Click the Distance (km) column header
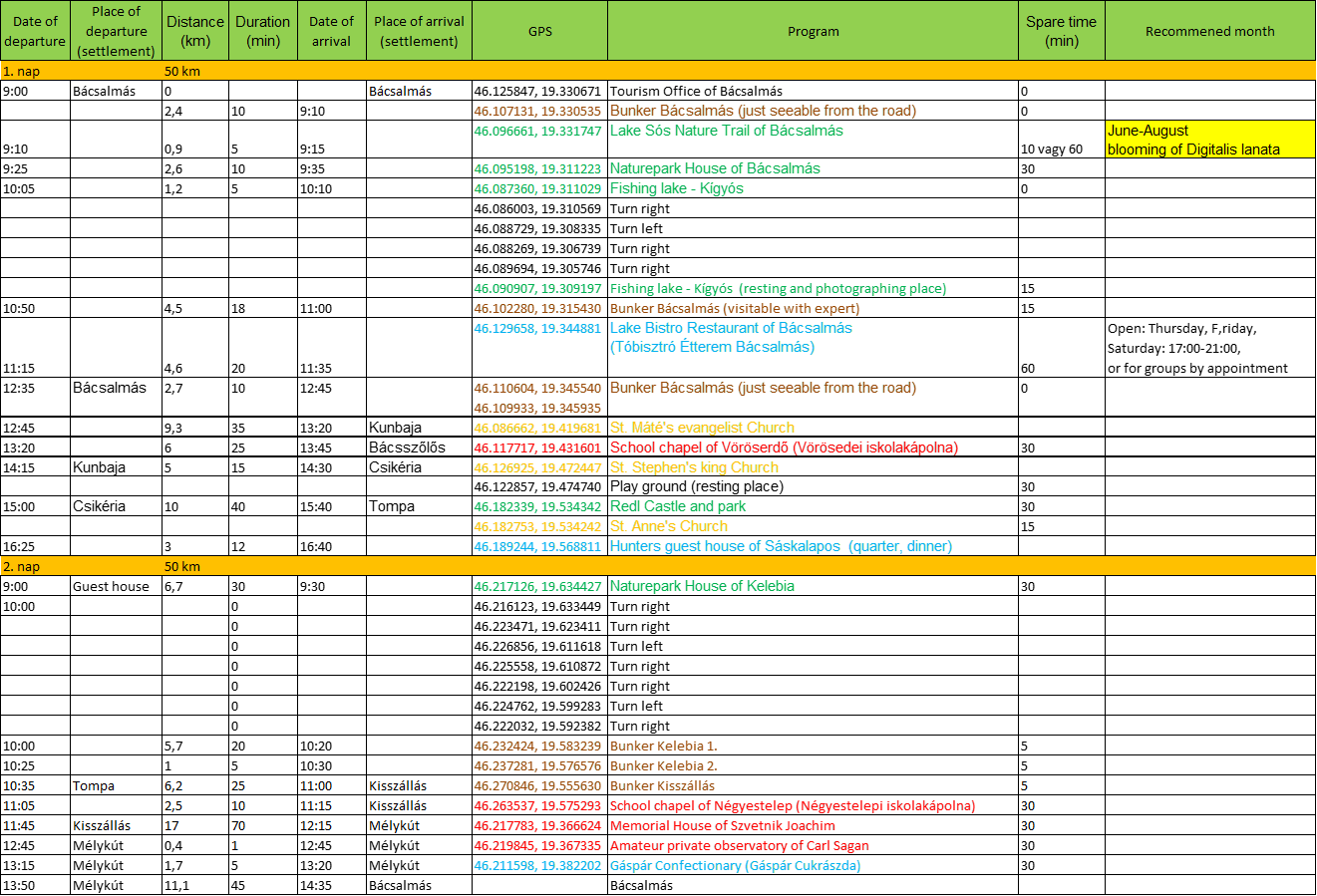 [x=195, y=31]
